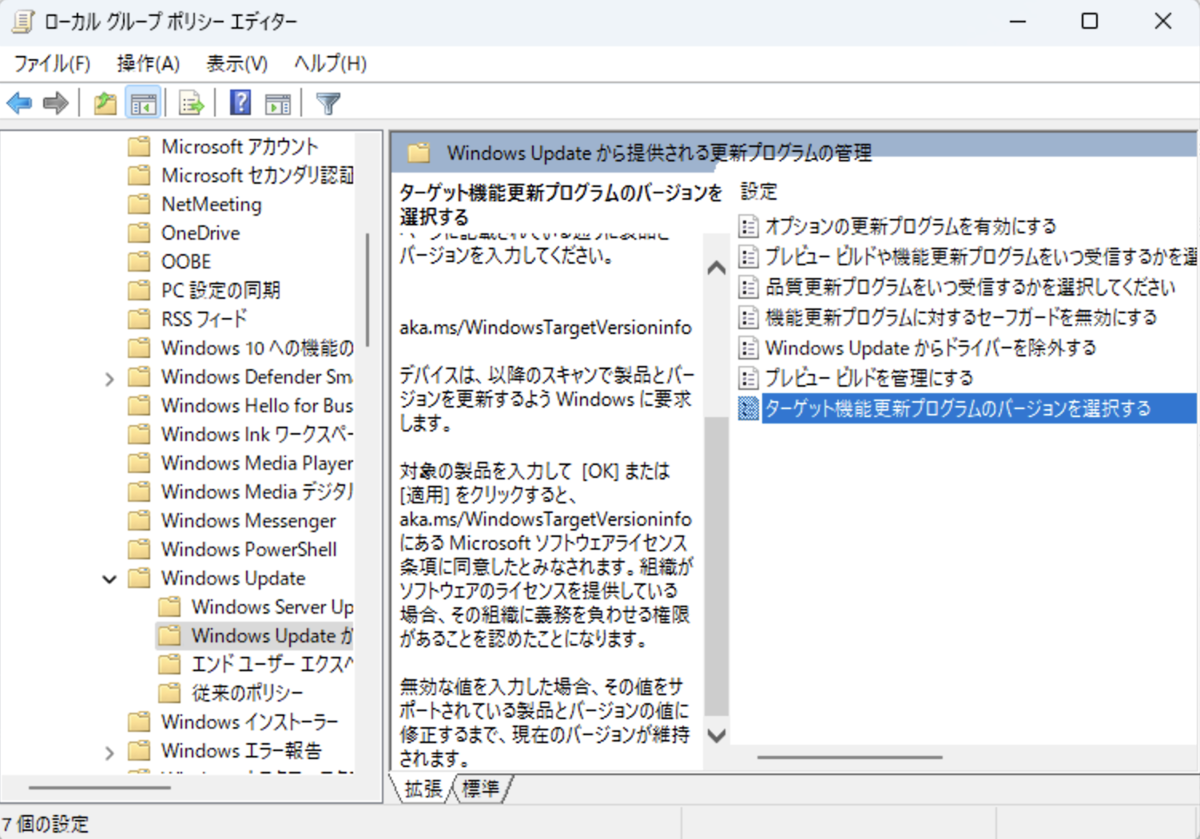Click the OOBE folder icon in tree
The height and width of the screenshot is (839, 1200).
point(139,261)
